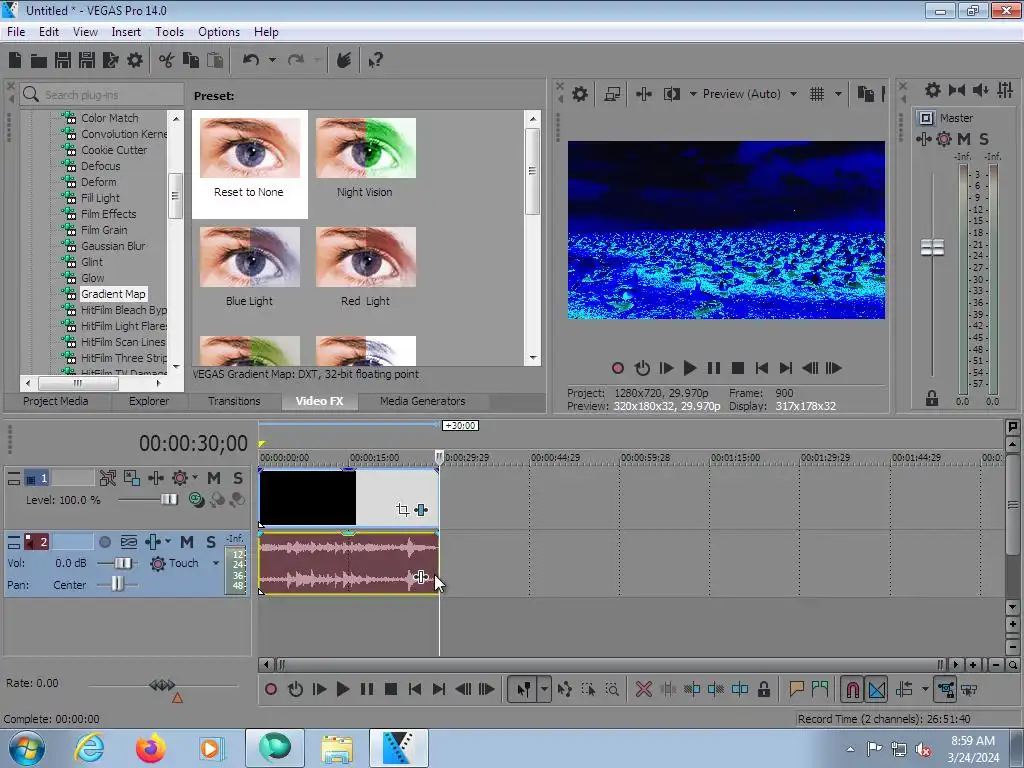Delete selection with the red X
This screenshot has height=768, width=1024.
[644, 689]
